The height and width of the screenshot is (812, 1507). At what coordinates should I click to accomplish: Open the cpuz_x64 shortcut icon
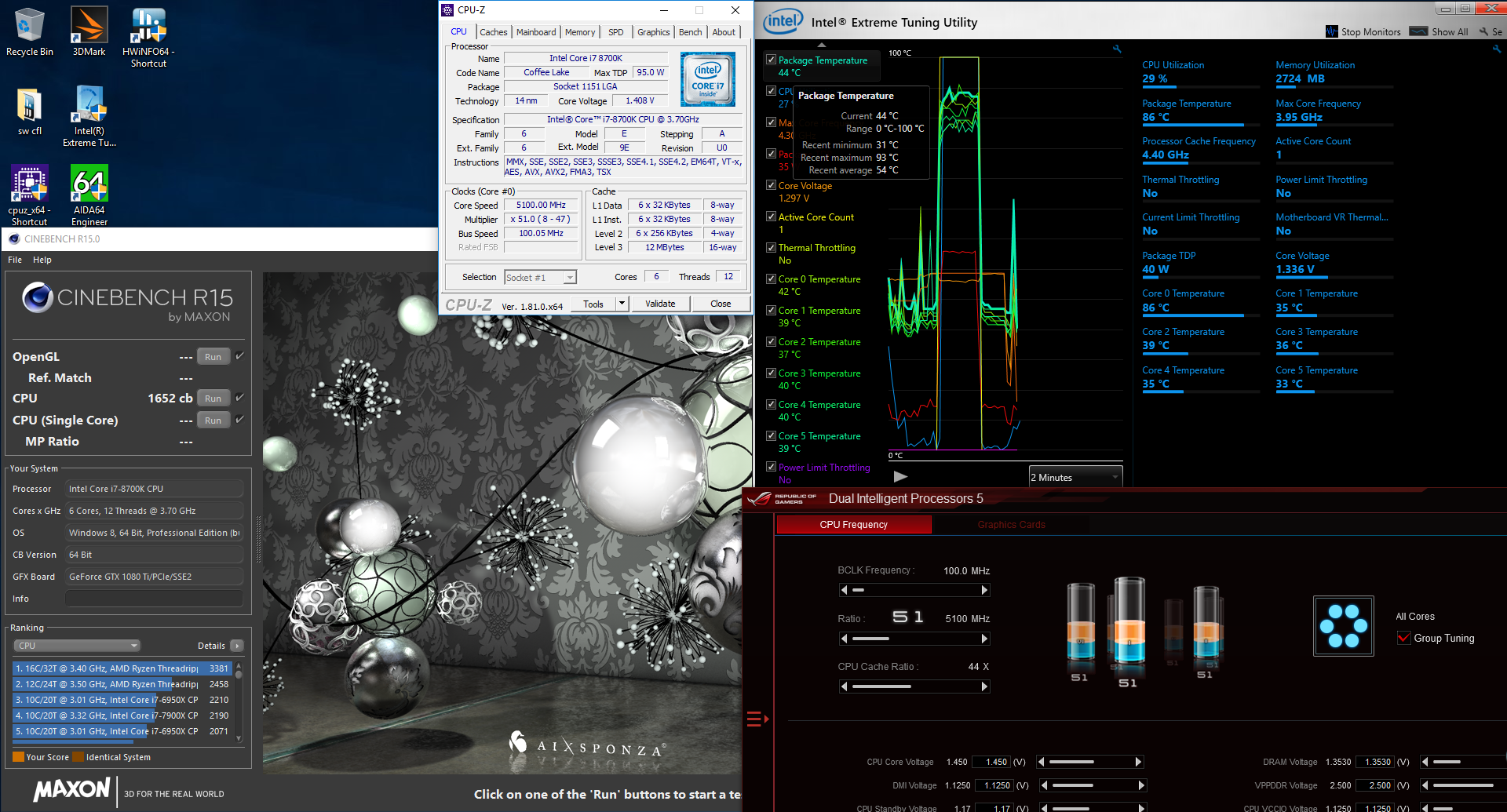30,195
